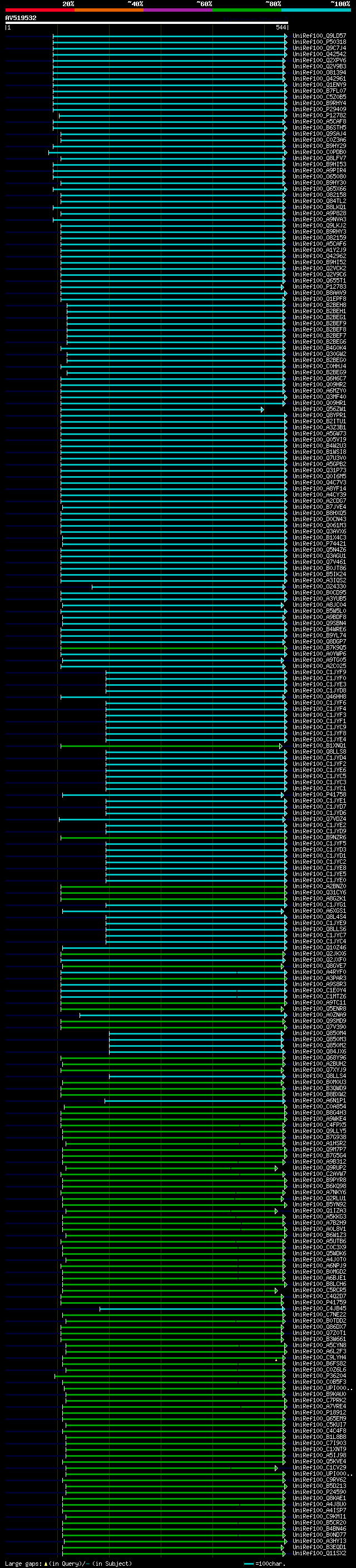Select UniRef100_P29409 label

point(319,110)
